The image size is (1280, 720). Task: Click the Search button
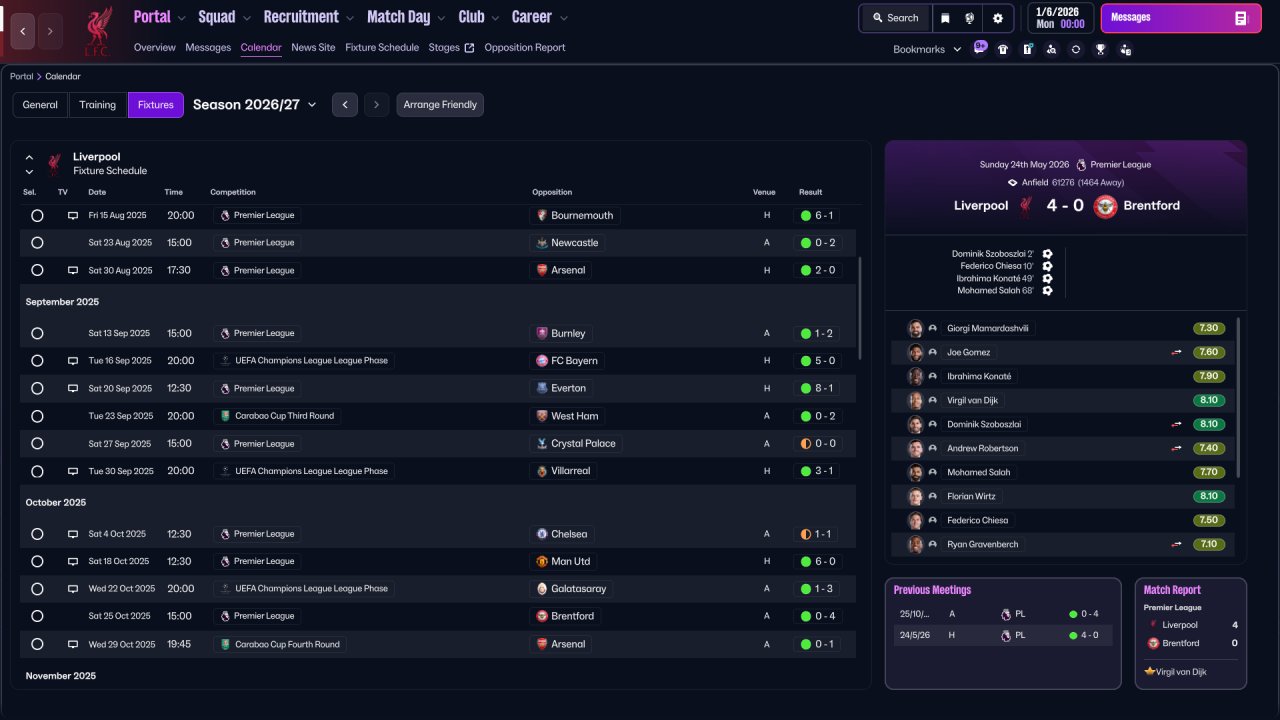pyautogui.click(x=895, y=18)
